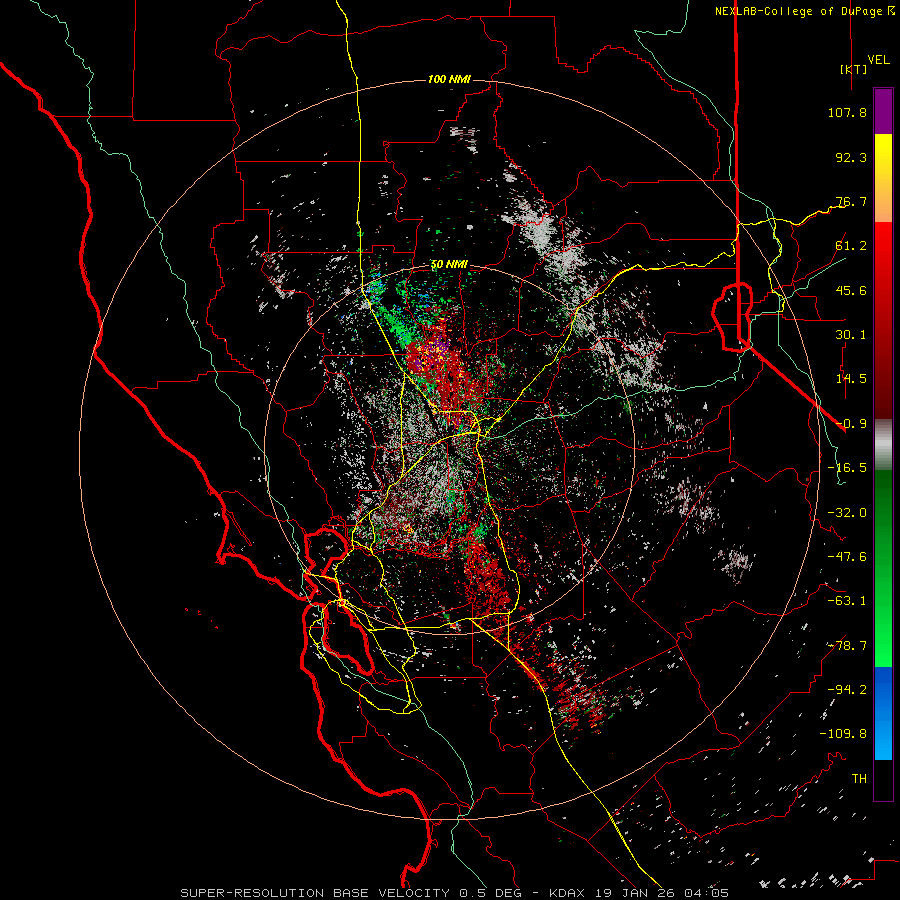Click the 14.5 velocity scale value
The image size is (900, 900).
point(851,379)
